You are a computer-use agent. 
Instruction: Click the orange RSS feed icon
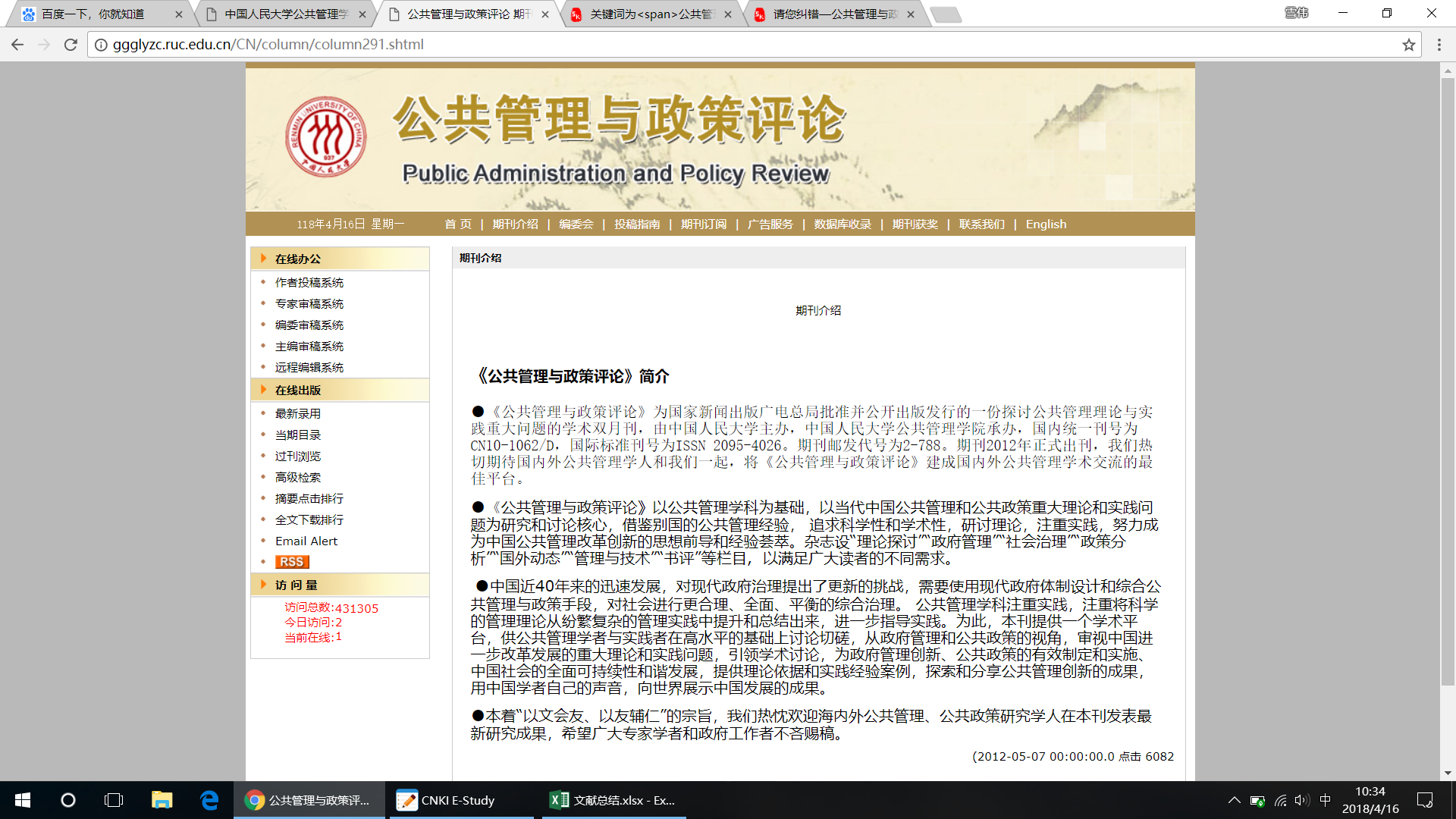click(x=291, y=562)
